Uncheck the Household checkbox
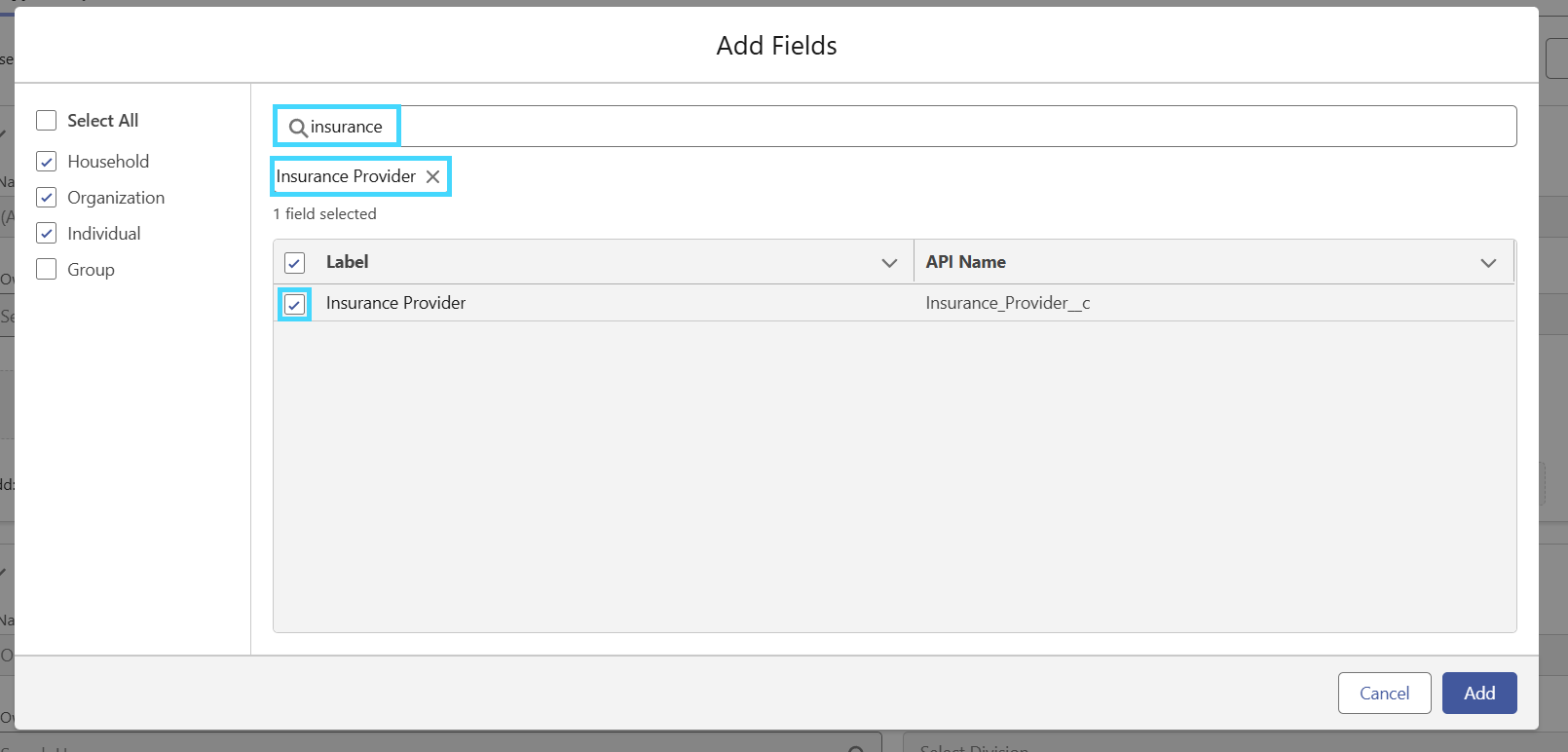The width and height of the screenshot is (1568, 752). point(46,161)
